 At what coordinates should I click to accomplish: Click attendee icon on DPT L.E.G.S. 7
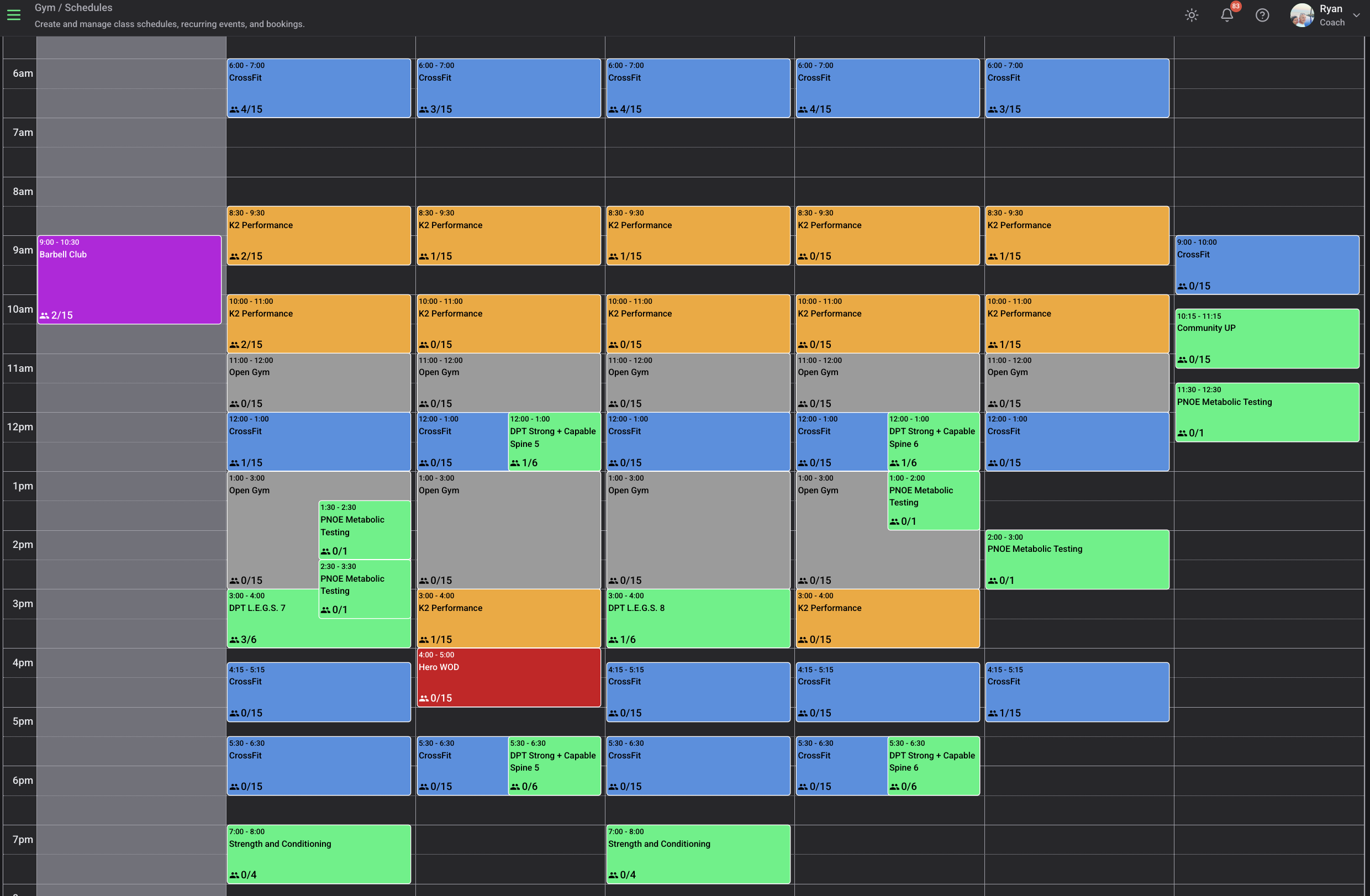tap(234, 639)
